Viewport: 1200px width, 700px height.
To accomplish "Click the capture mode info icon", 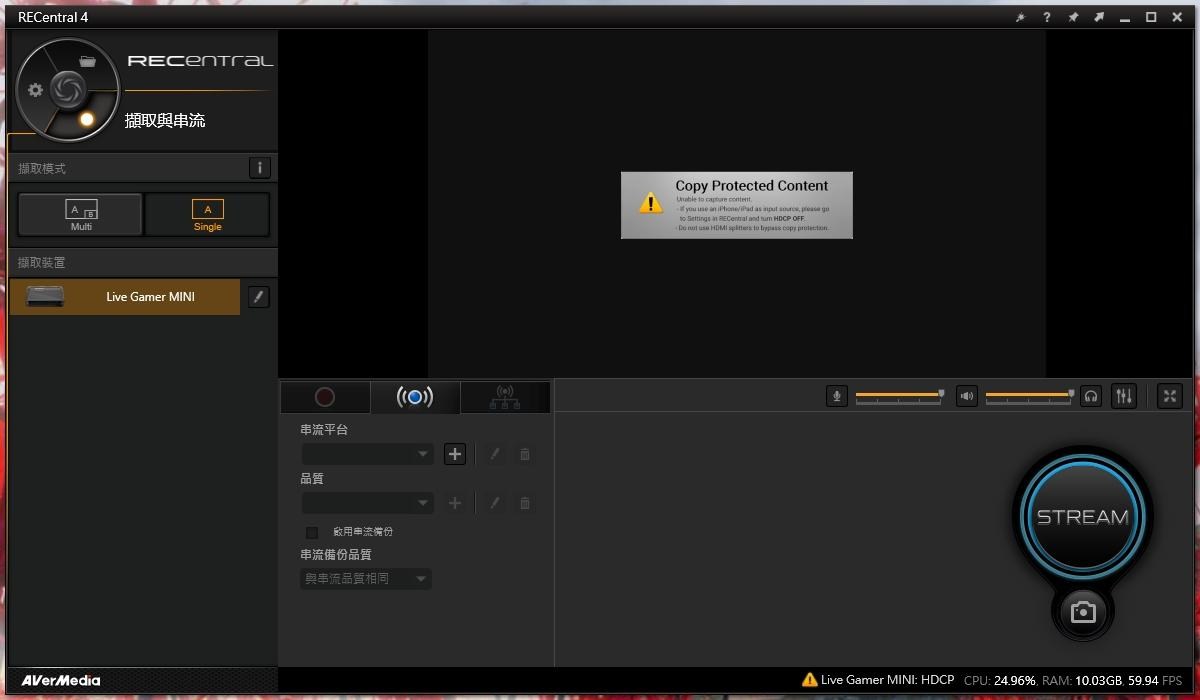I will 259,168.
